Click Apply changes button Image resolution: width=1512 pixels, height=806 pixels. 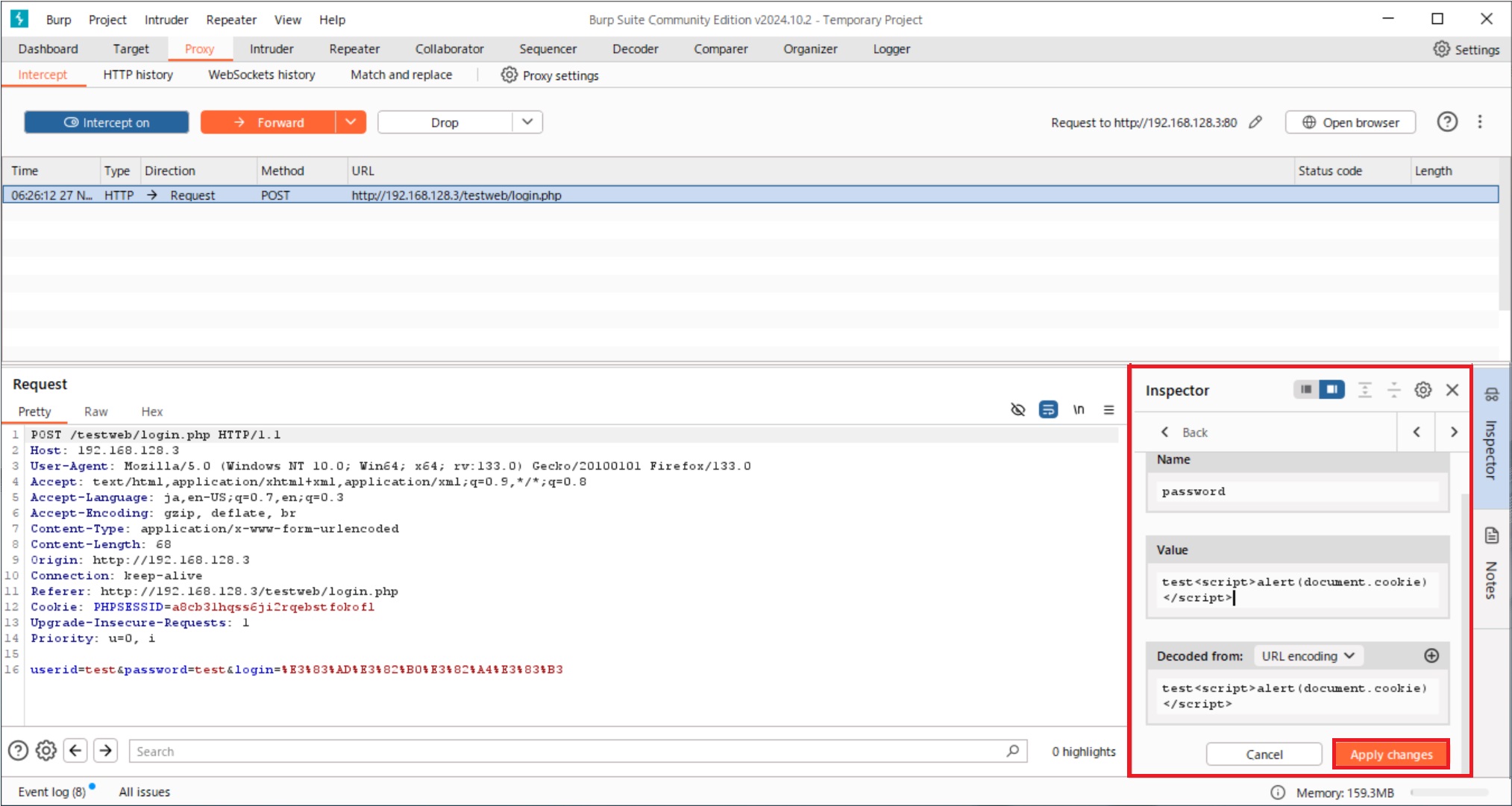tap(1391, 755)
